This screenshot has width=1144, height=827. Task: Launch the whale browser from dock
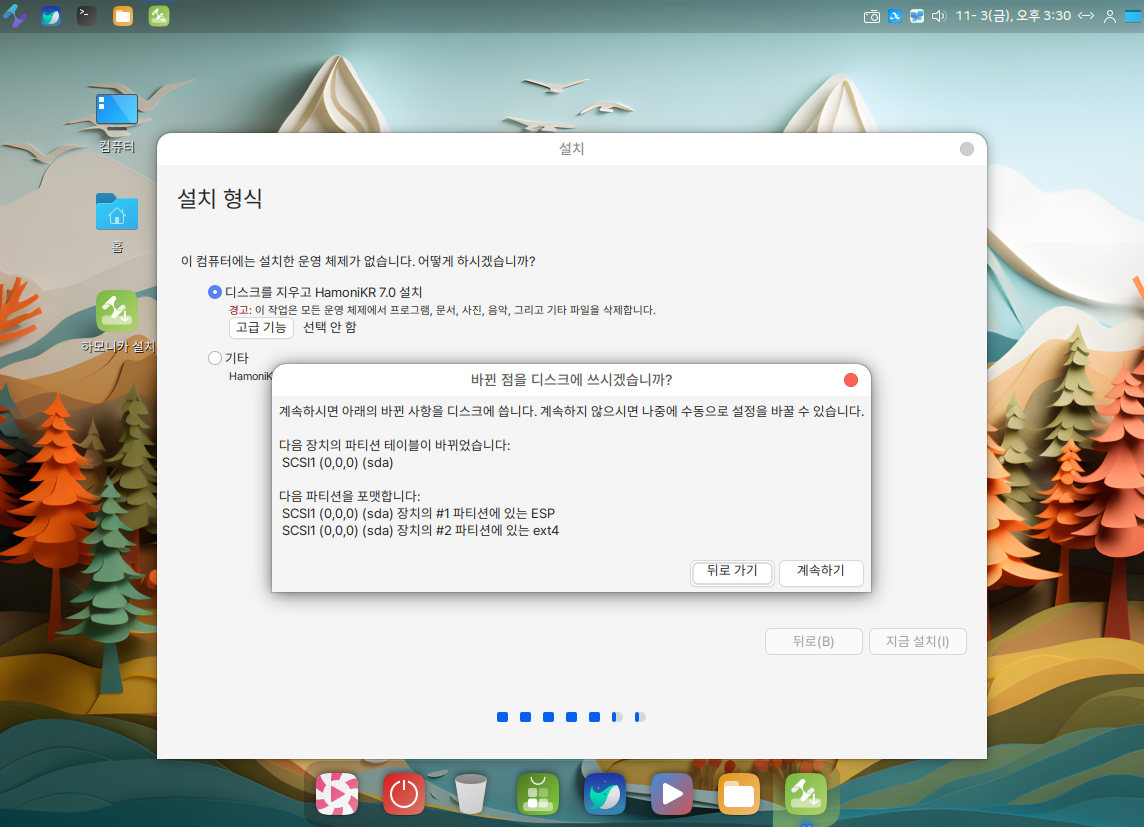[x=605, y=793]
